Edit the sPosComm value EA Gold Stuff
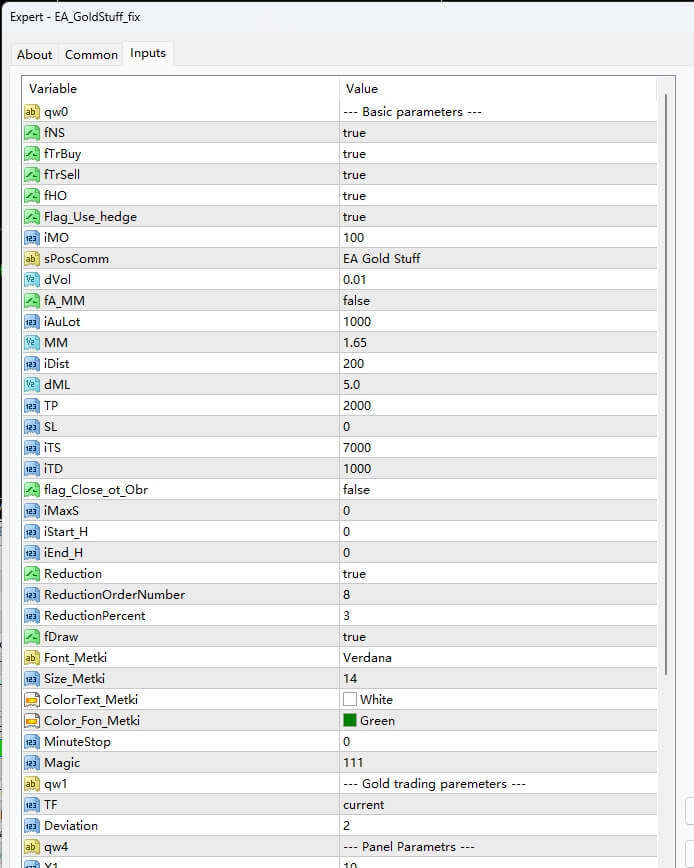 (x=498, y=259)
